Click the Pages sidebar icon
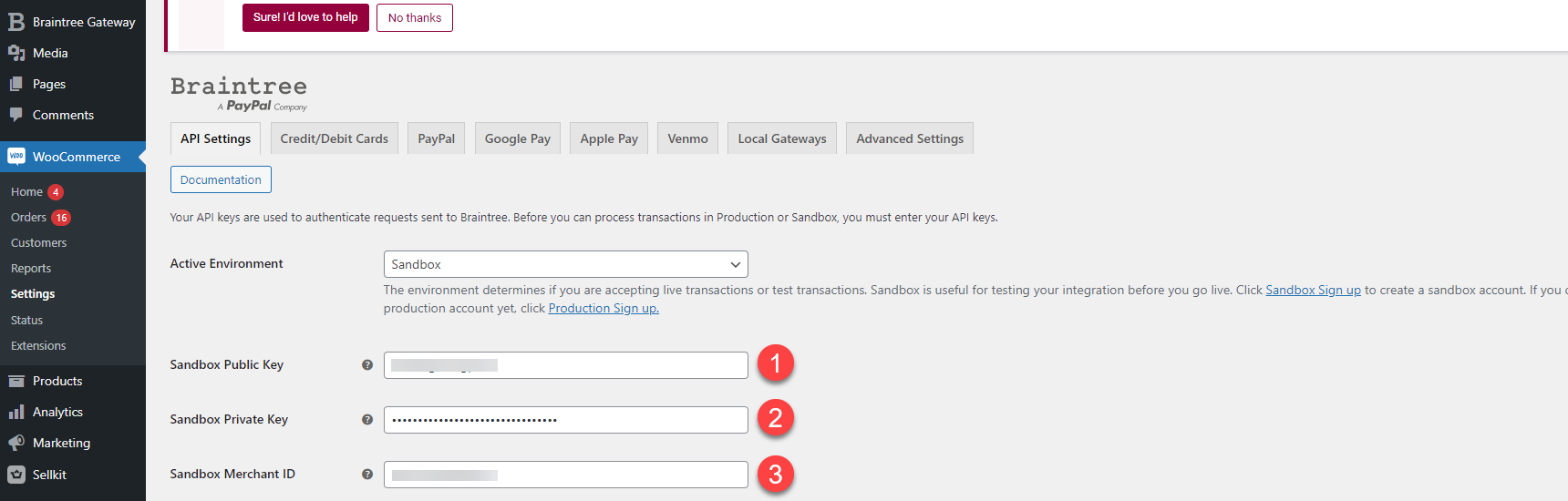The width and height of the screenshot is (1568, 501). pyautogui.click(x=16, y=84)
